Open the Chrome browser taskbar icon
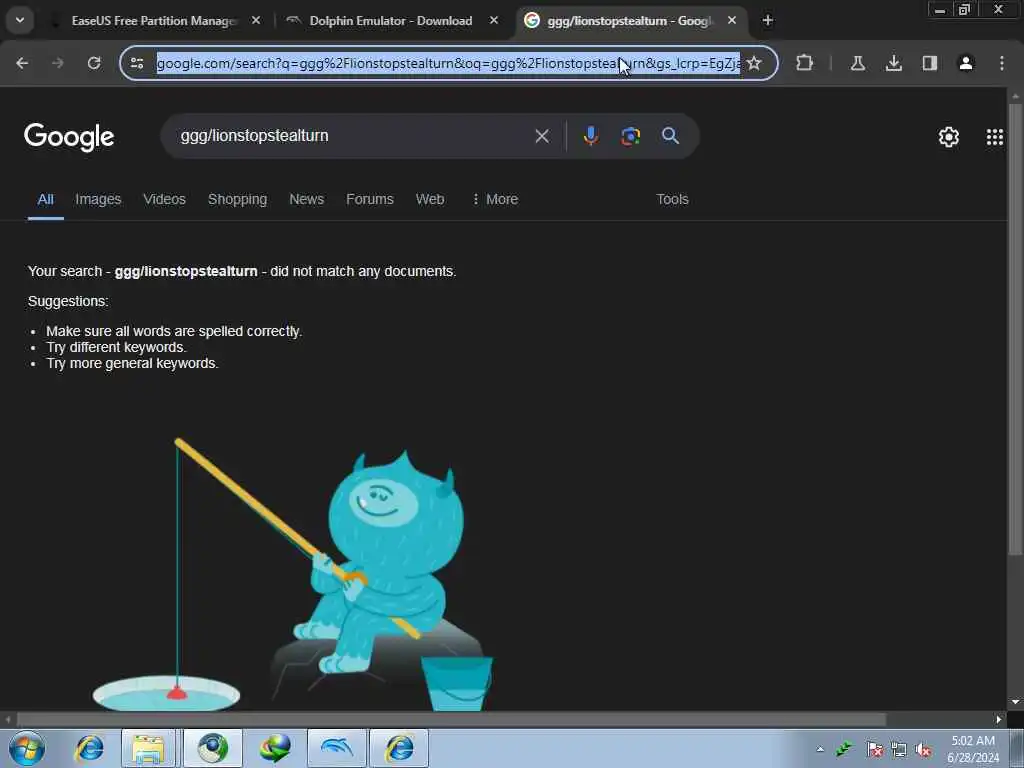 (x=212, y=748)
